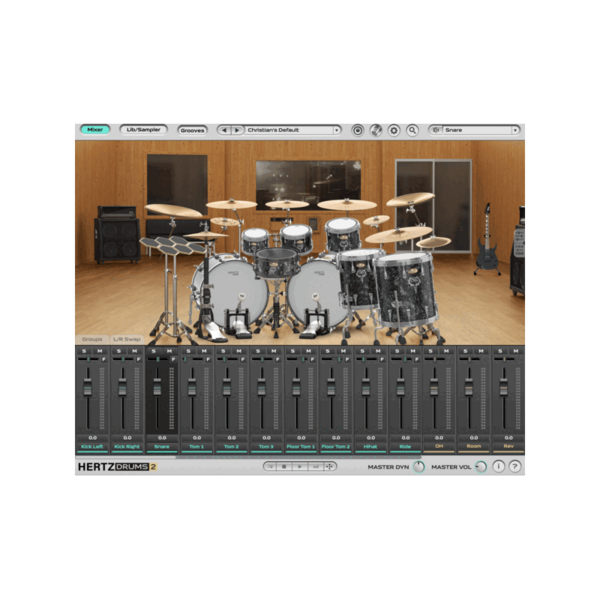Open the help question mark icon
600x600 pixels.
pos(515,467)
